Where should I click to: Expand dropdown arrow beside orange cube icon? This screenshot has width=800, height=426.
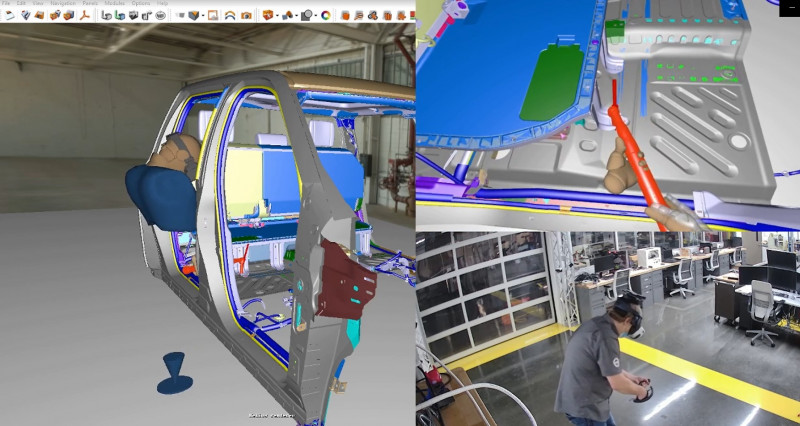(277, 15)
